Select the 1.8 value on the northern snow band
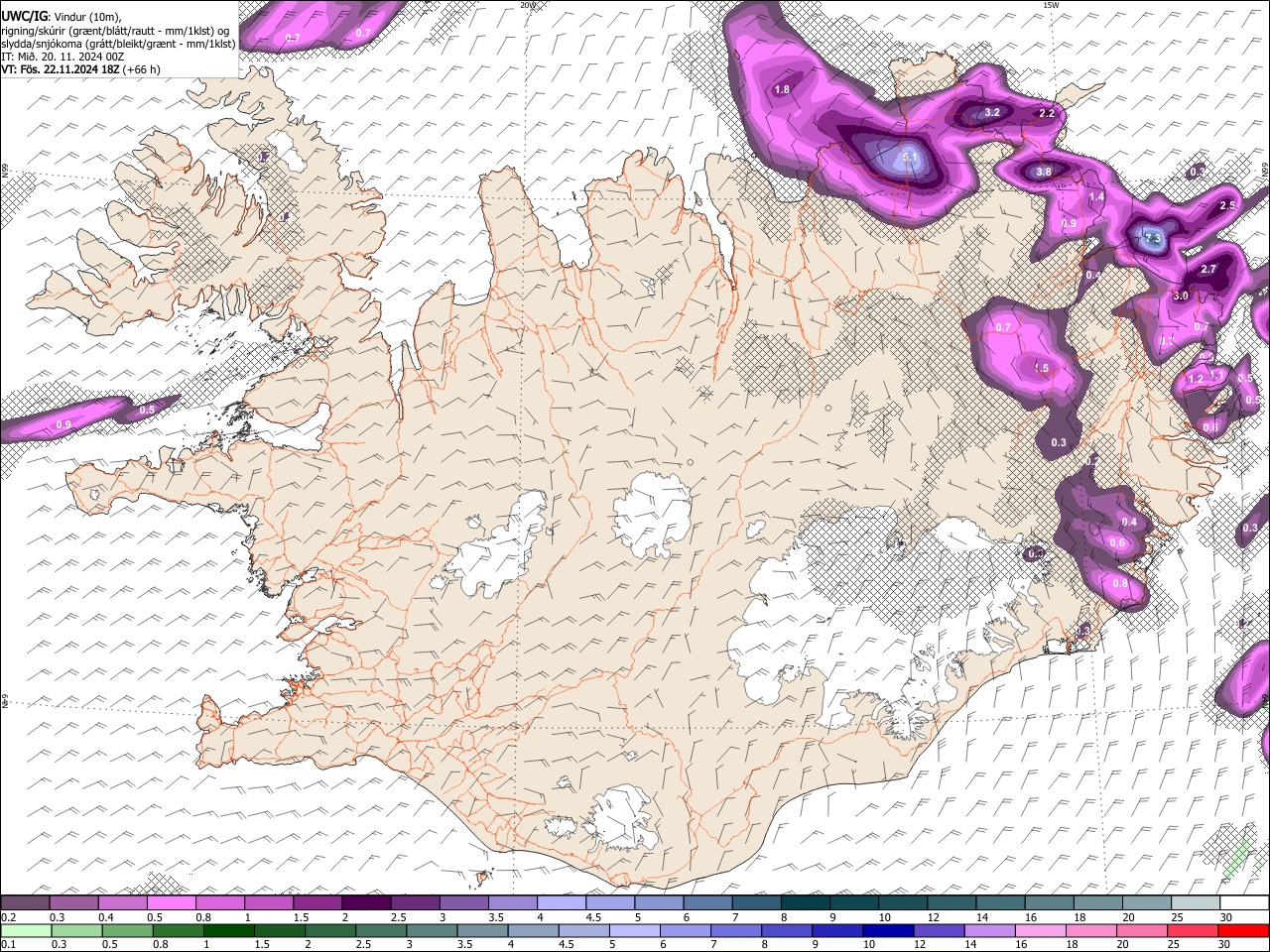This screenshot has height=952, width=1270. click(782, 89)
